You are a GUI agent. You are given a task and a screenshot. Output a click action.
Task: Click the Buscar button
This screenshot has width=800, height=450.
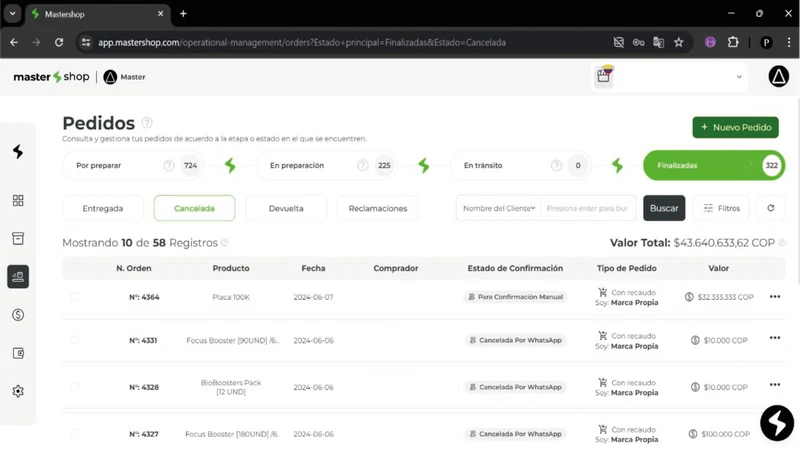(664, 208)
